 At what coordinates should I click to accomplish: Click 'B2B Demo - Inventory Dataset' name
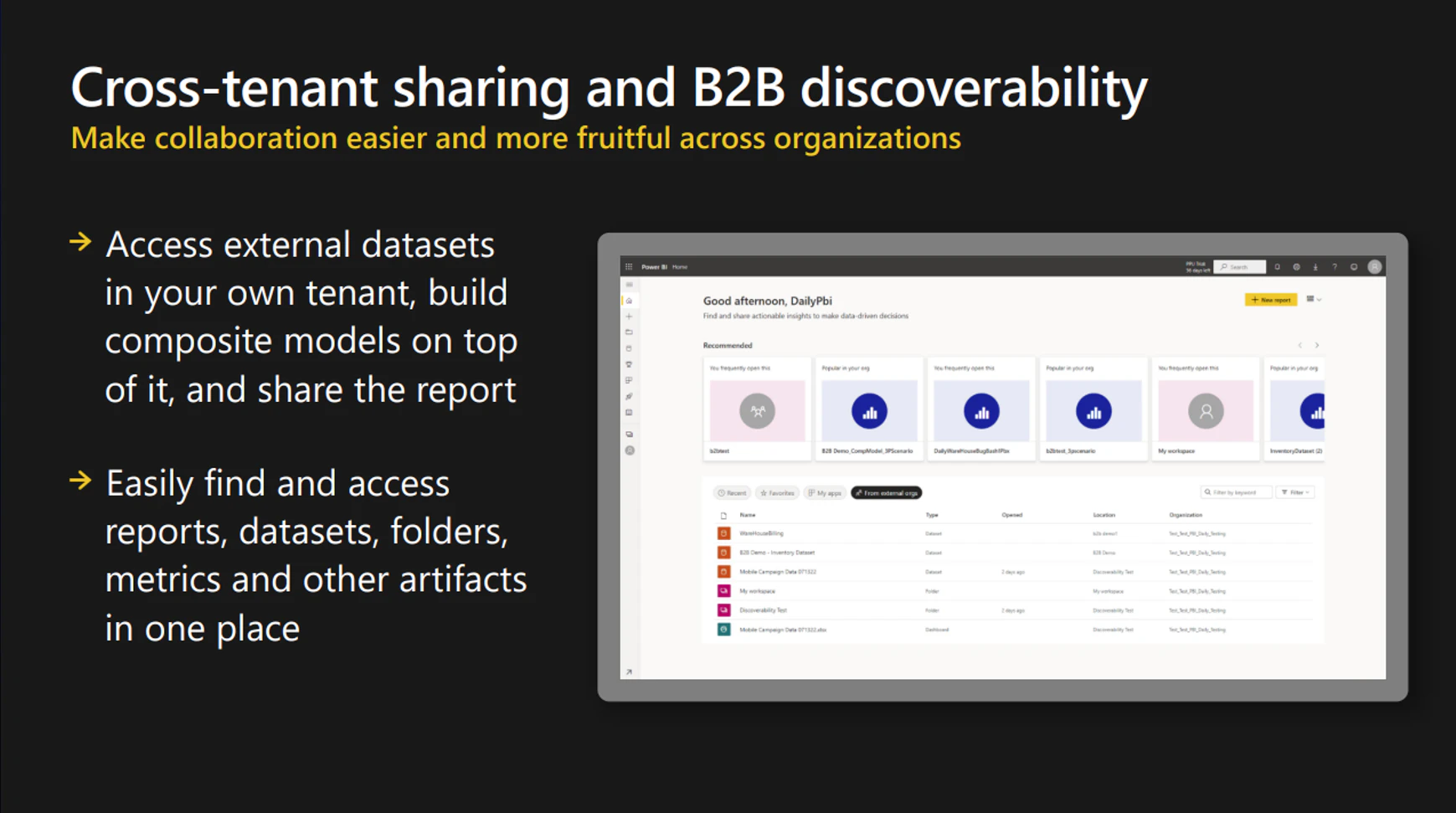pyautogui.click(x=777, y=553)
